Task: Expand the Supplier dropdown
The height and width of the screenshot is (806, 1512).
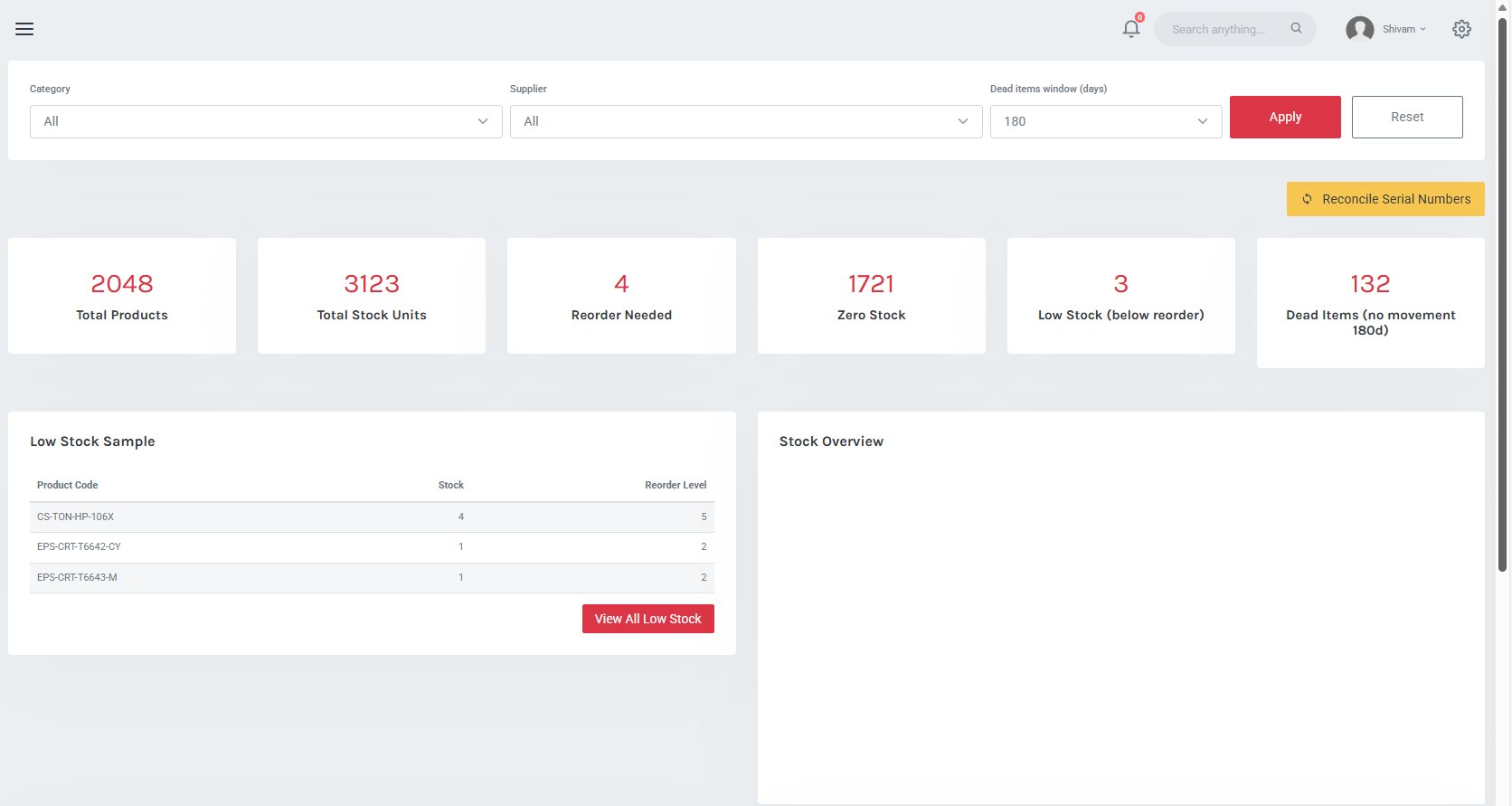Action: tap(746, 121)
